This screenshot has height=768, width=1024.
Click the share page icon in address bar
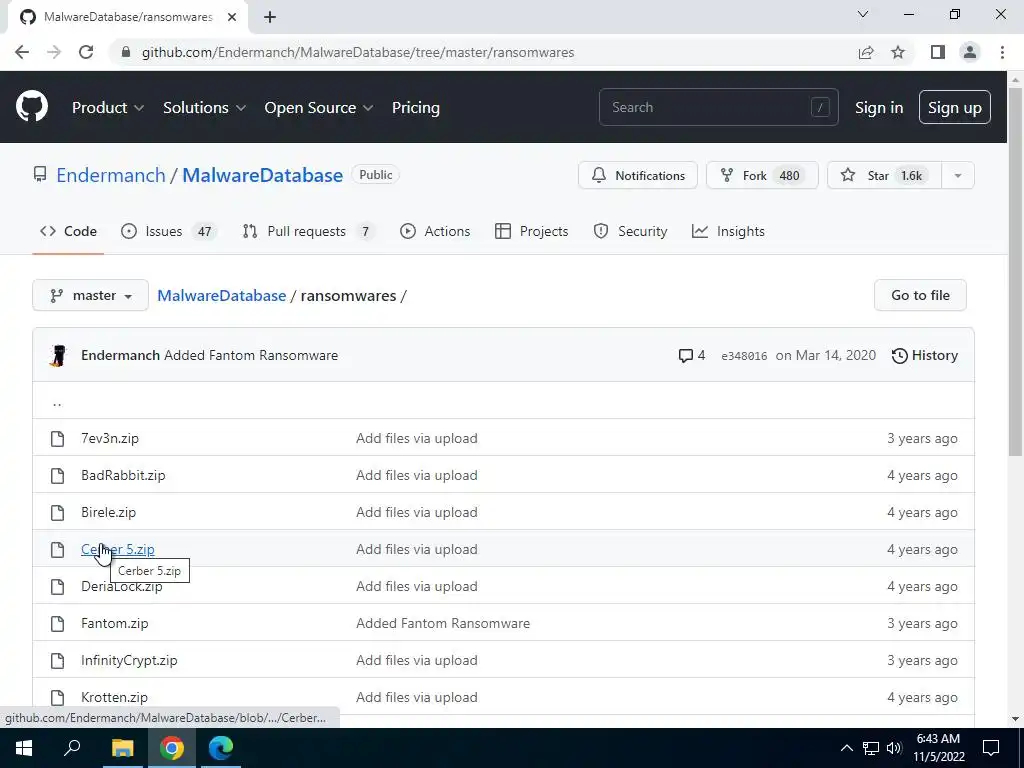point(866,52)
